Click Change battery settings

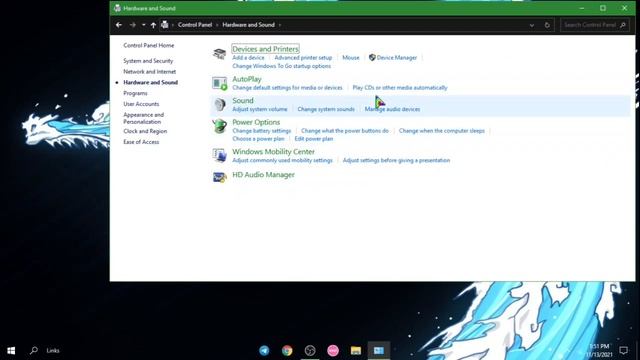coord(262,131)
